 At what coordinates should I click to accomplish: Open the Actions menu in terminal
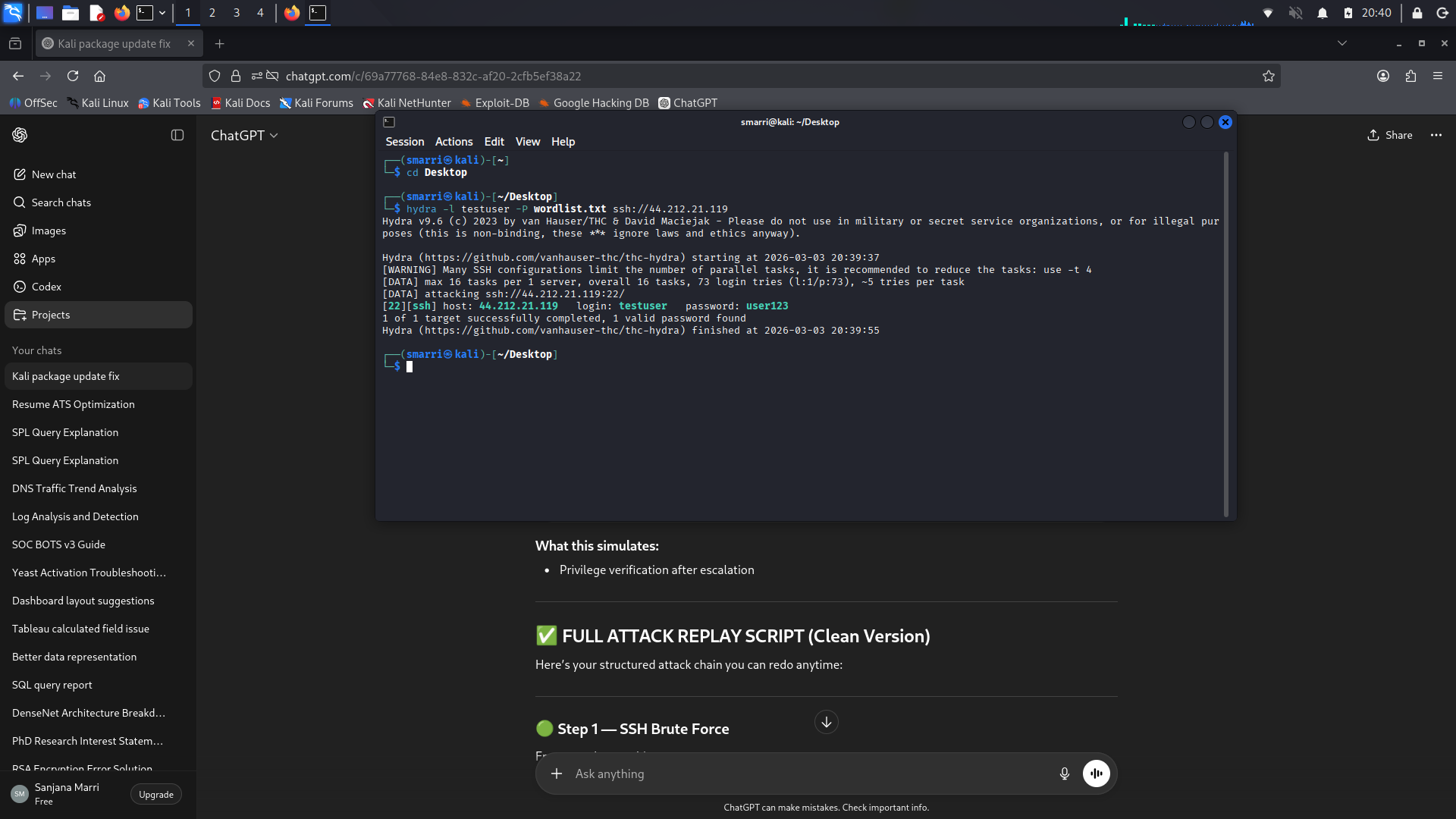pos(453,142)
